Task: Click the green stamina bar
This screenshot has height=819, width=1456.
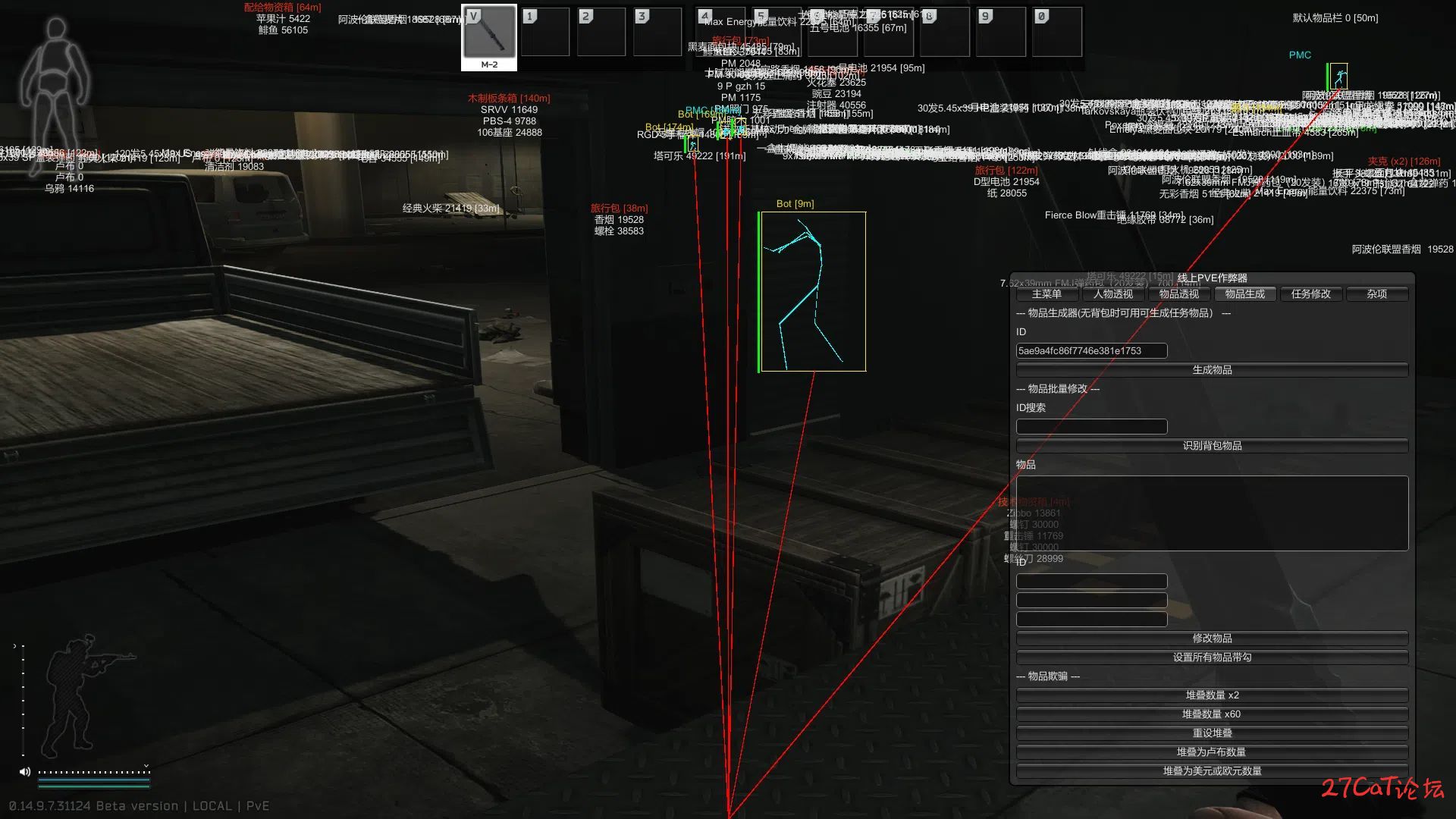Action: click(x=94, y=786)
